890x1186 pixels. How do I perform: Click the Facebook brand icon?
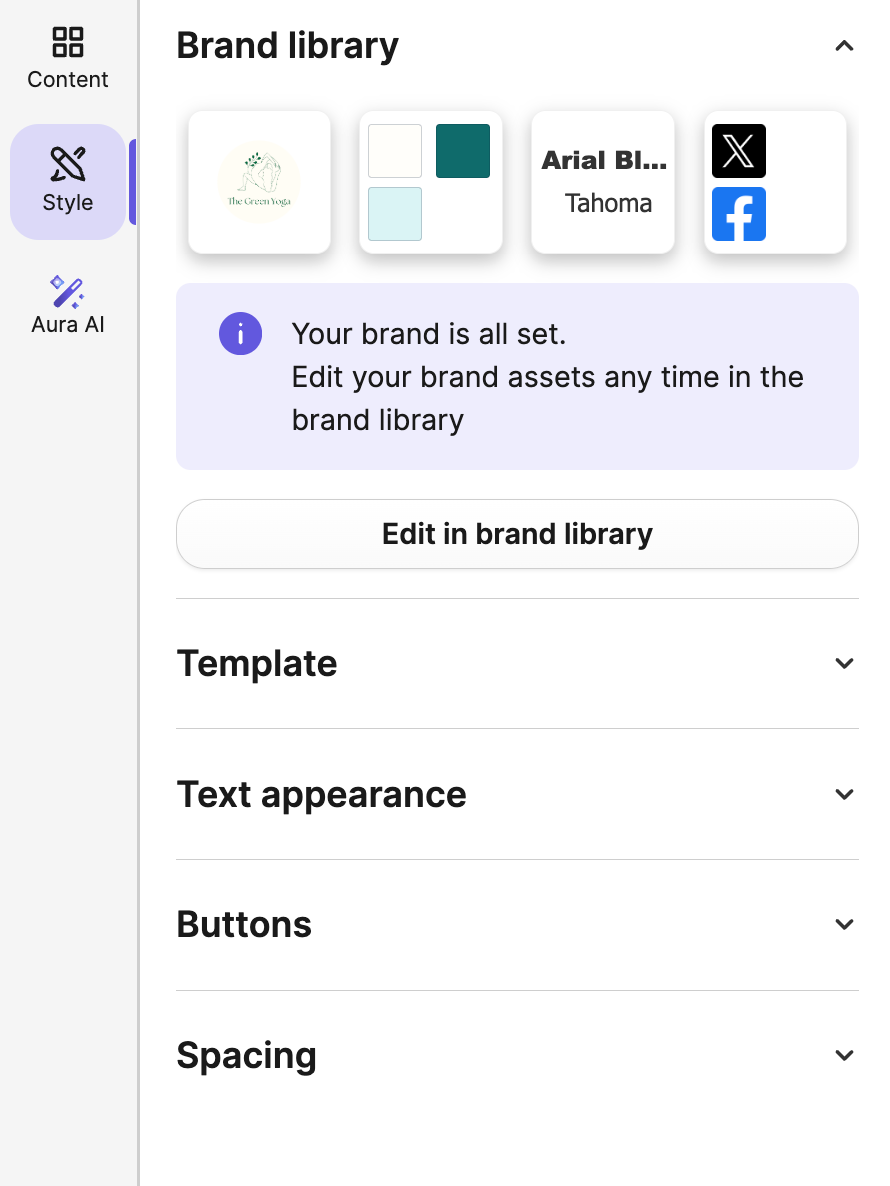[739, 214]
